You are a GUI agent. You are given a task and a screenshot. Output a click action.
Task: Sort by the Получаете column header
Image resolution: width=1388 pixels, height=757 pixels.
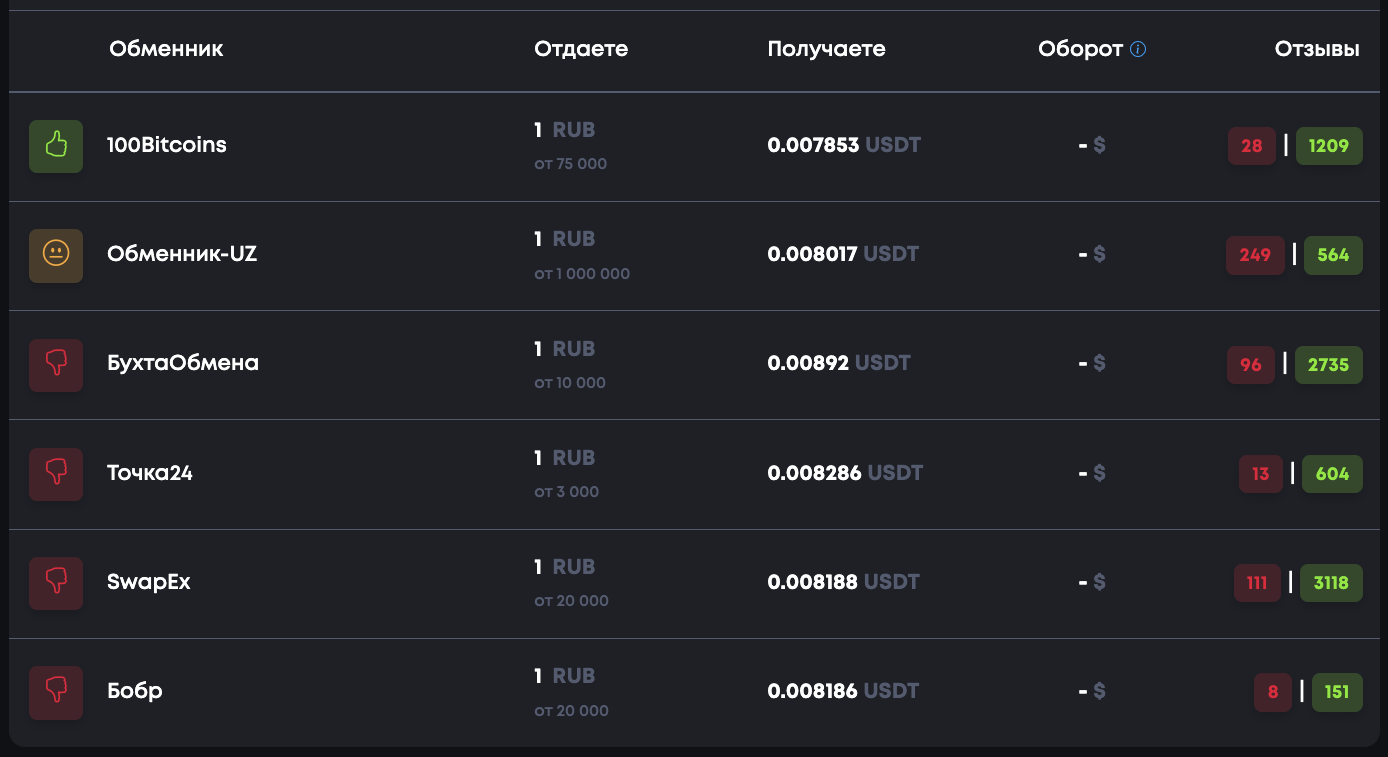pos(826,50)
